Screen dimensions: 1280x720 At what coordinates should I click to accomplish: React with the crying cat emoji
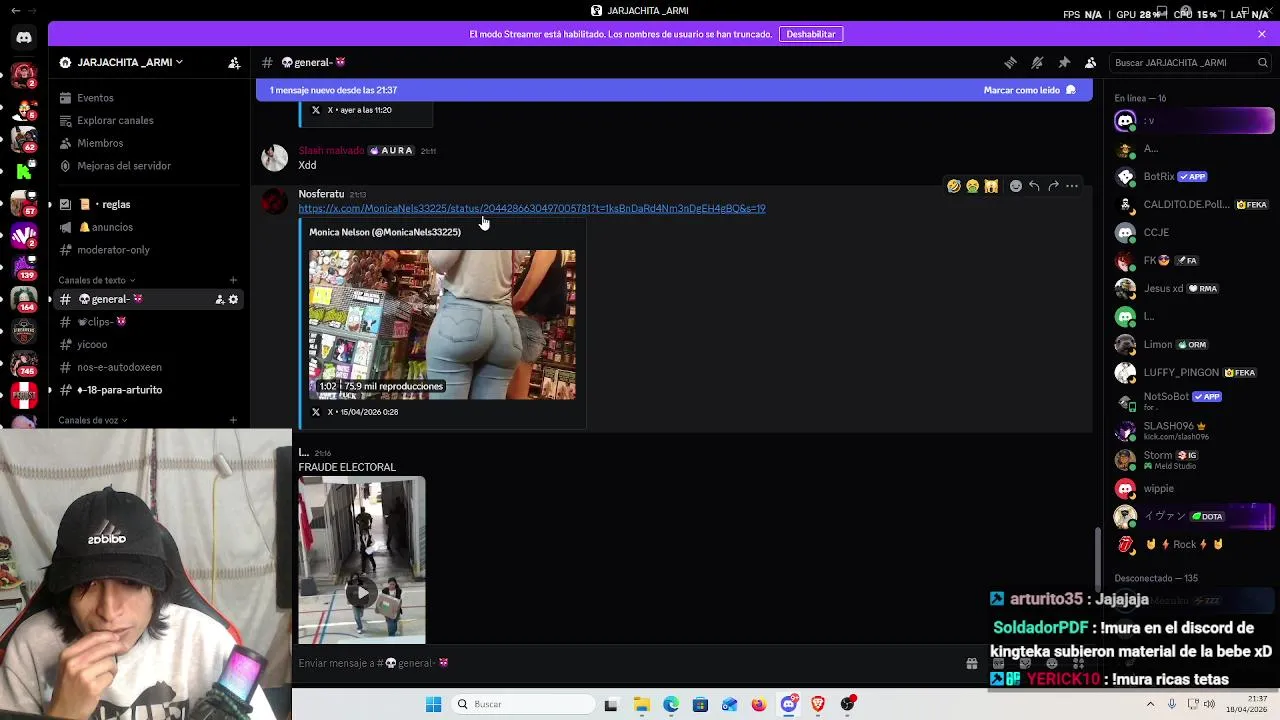991,186
